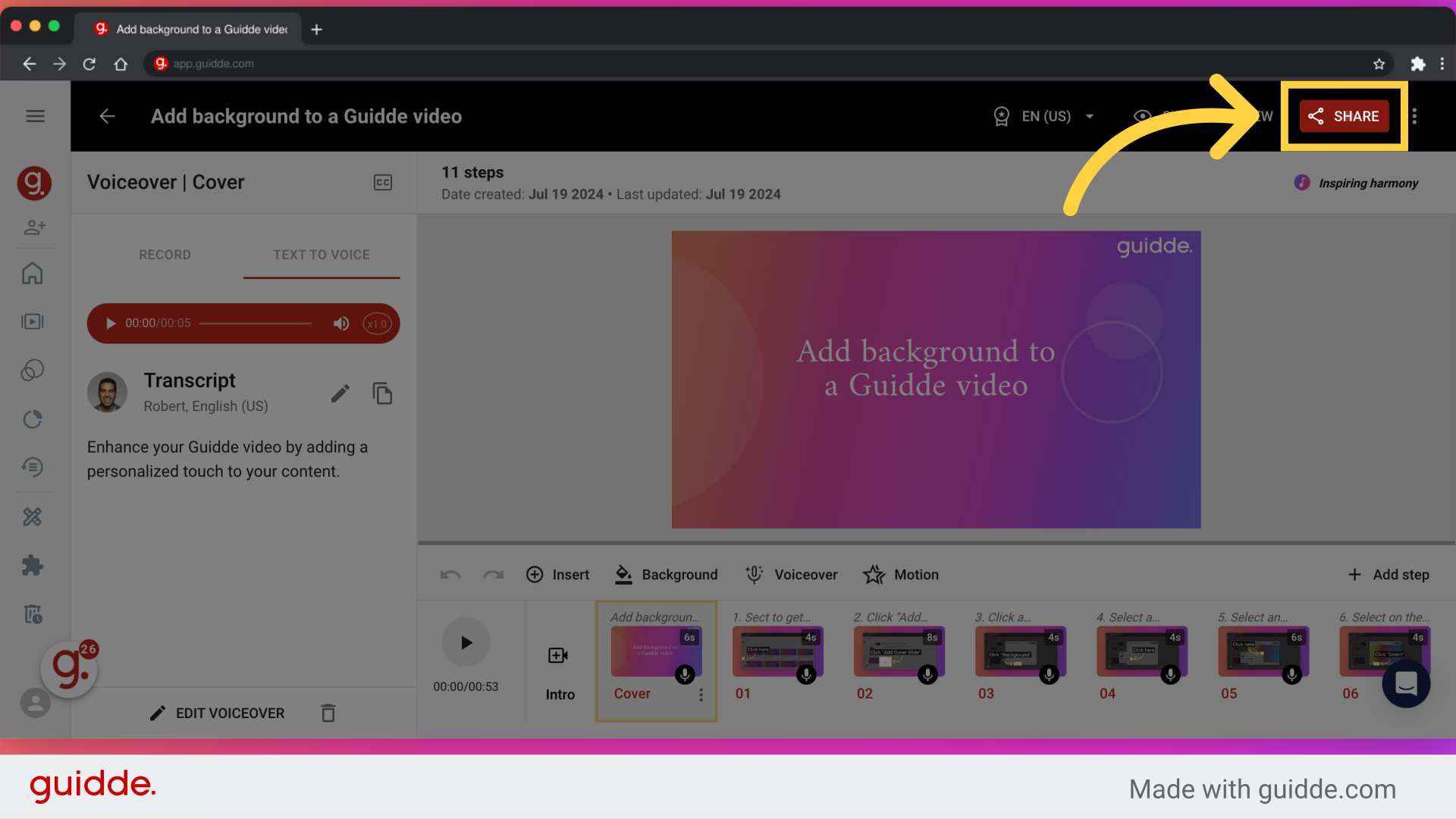1456x819 pixels.
Task: Adjust the audio playback progress slider
Action: pos(256,323)
